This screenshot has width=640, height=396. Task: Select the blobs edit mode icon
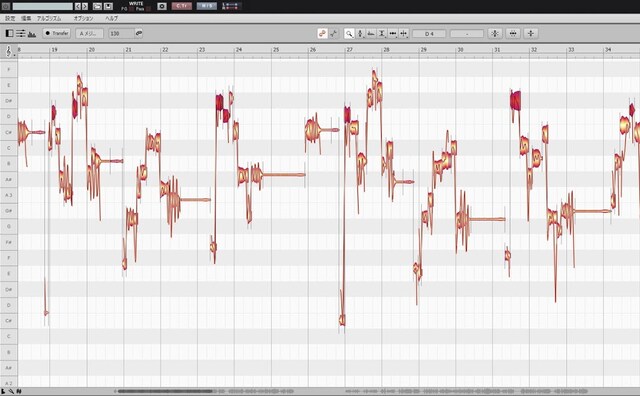point(322,33)
